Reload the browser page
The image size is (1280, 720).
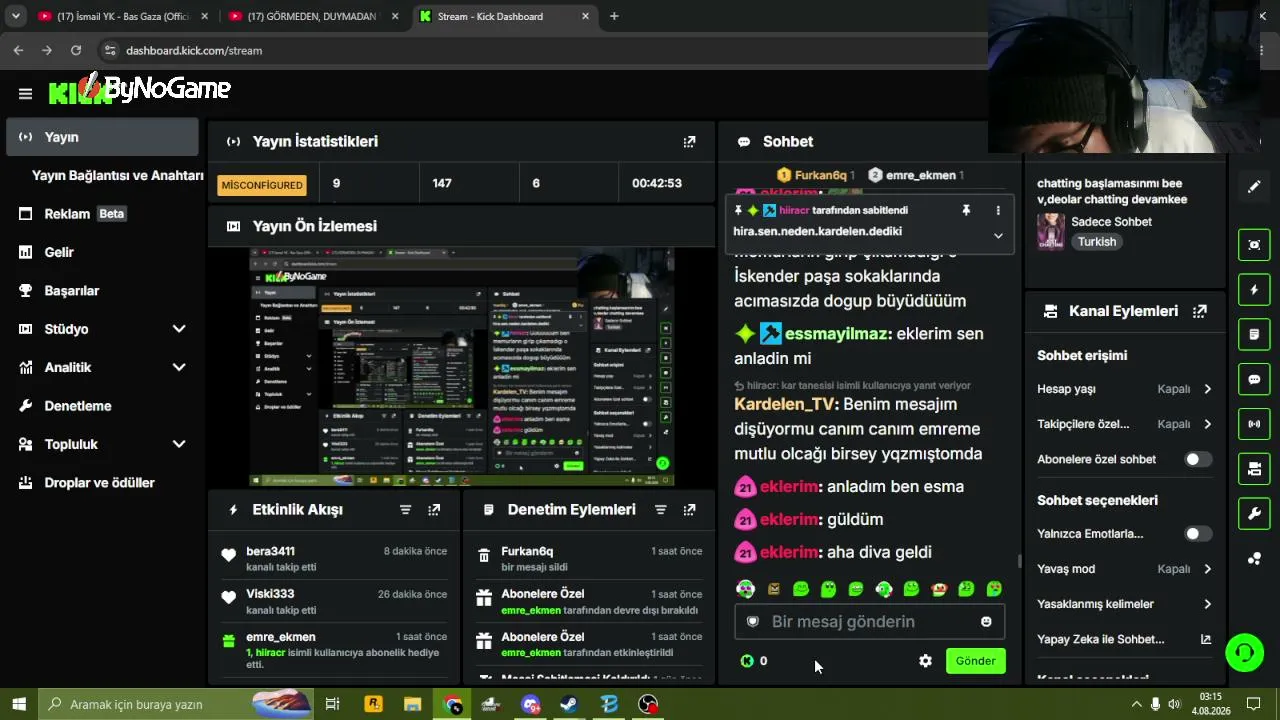click(76, 50)
